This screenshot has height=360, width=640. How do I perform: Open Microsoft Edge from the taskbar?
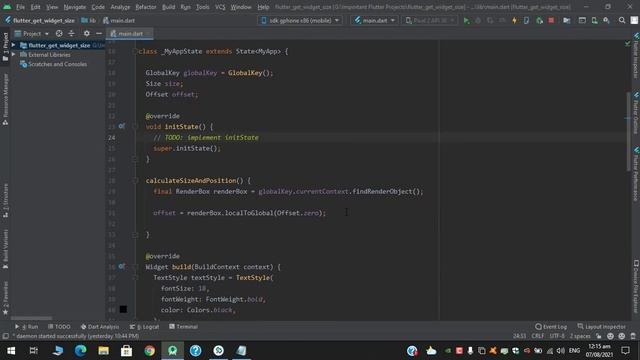coord(80,351)
